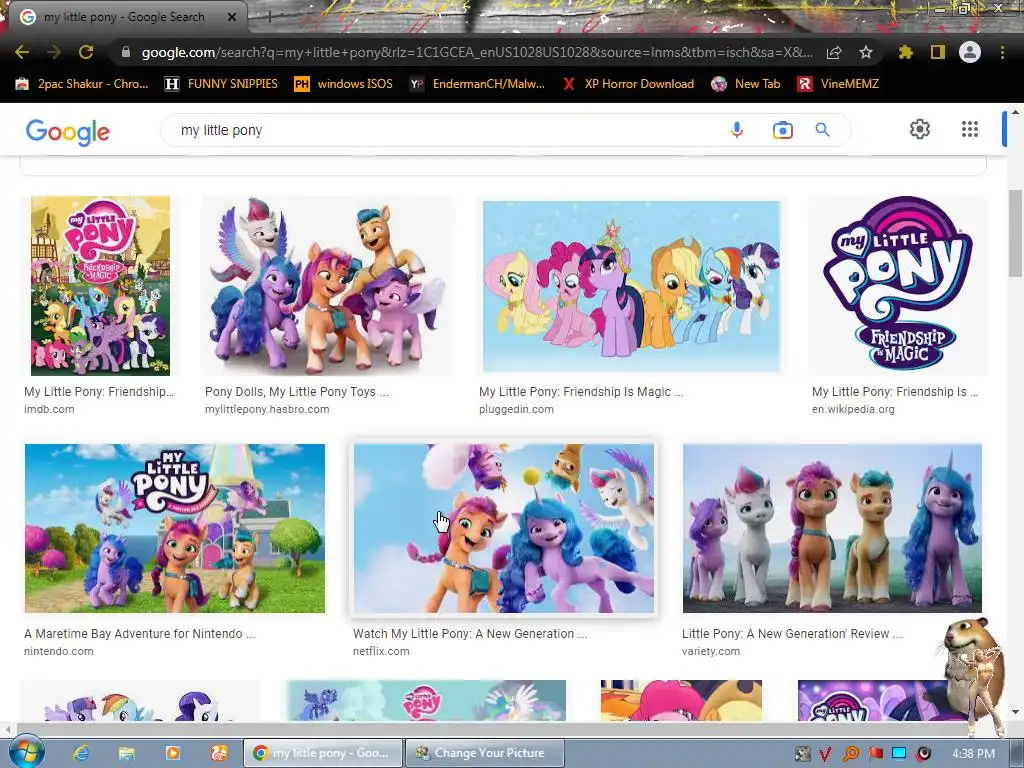Click the orange app icon in taskbar
Viewport: 1024px width, 768px height.
[x=218, y=753]
